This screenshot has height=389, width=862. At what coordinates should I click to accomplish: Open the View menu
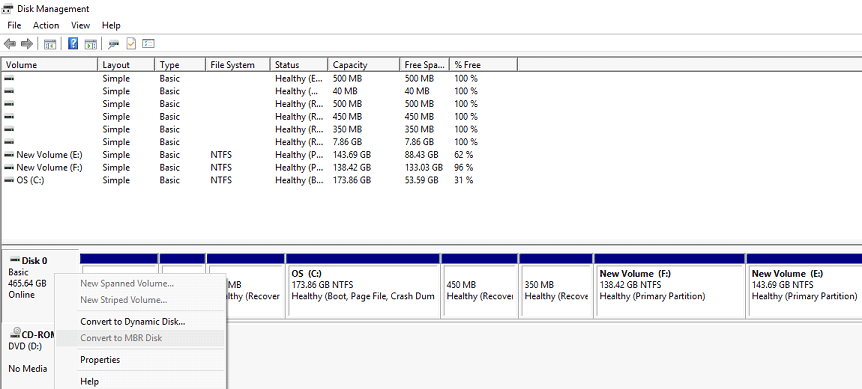(80, 25)
